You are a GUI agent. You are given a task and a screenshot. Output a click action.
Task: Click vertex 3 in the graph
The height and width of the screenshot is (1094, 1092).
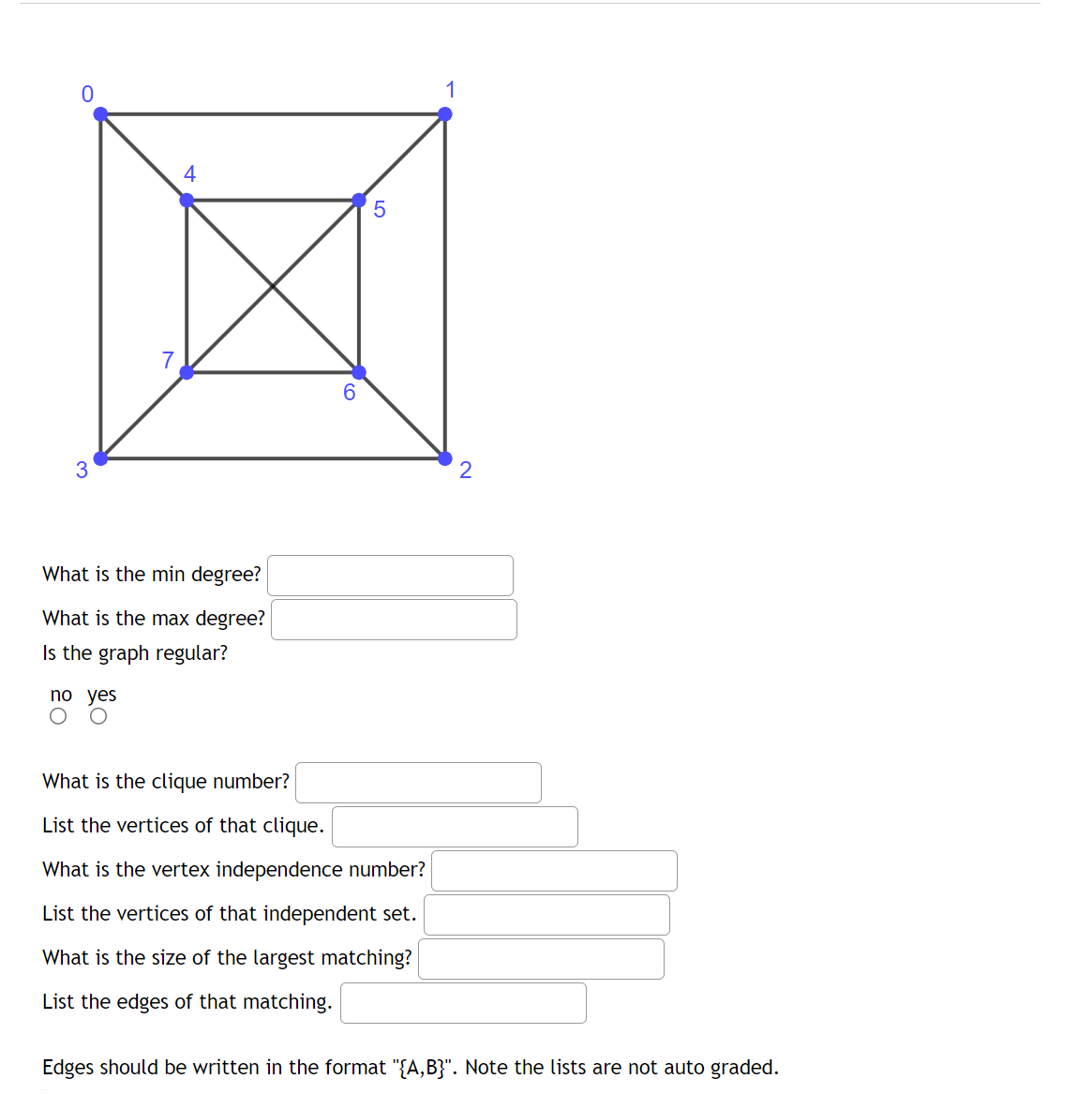point(99,458)
